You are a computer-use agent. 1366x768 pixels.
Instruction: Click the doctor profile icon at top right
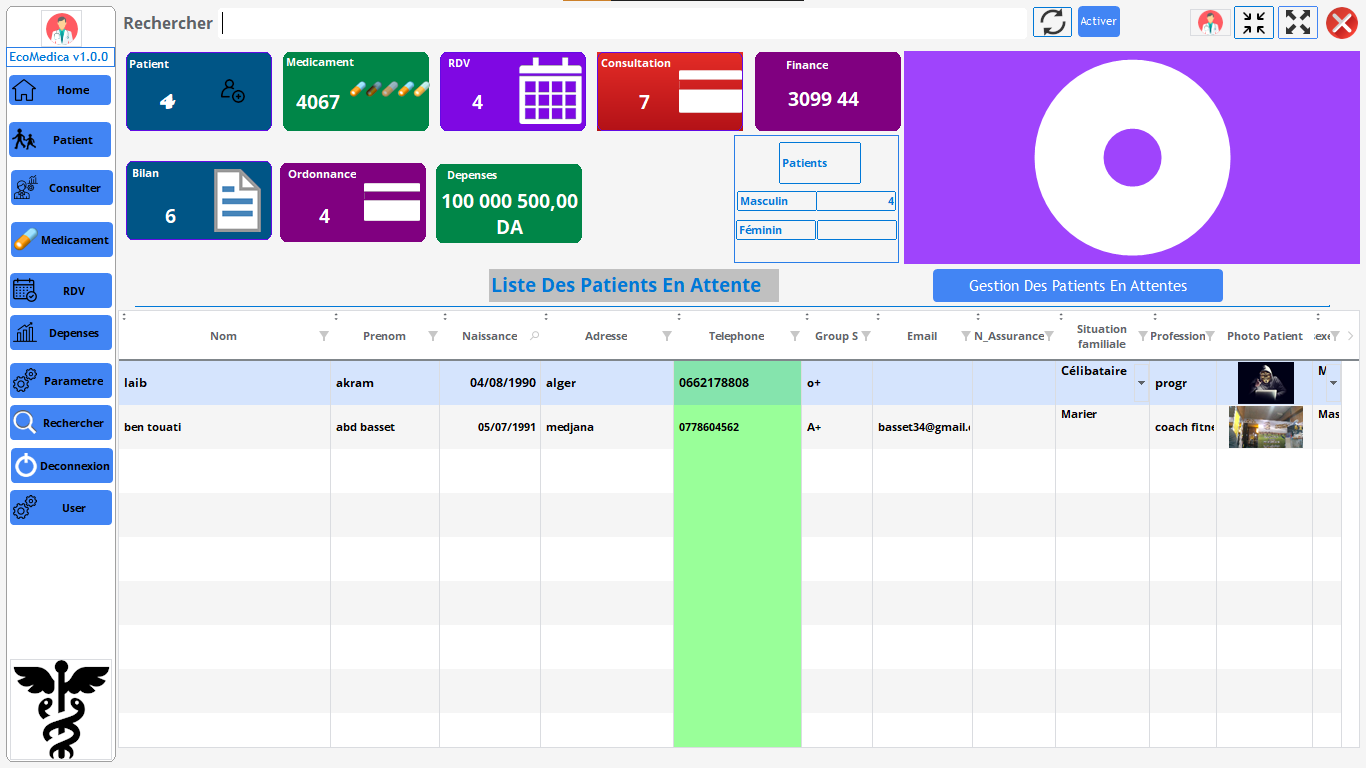click(x=1210, y=22)
